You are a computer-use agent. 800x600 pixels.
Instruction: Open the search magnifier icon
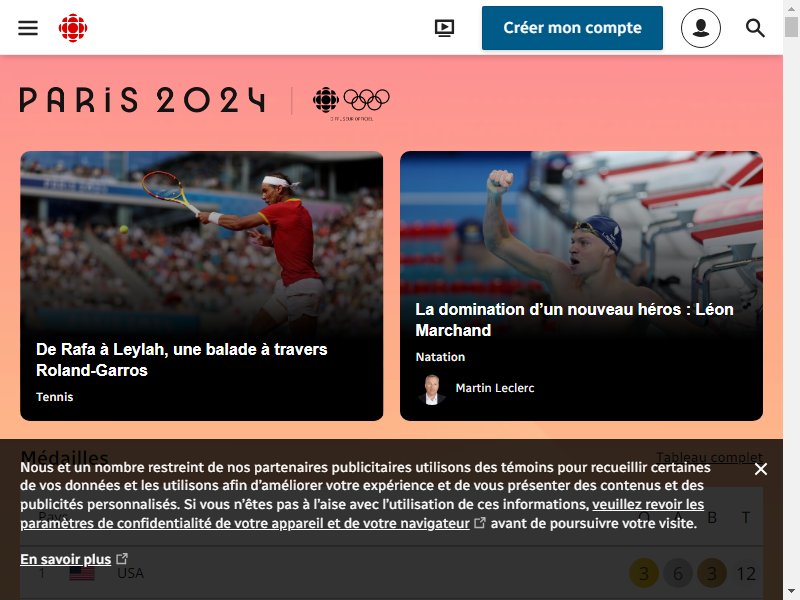755,28
